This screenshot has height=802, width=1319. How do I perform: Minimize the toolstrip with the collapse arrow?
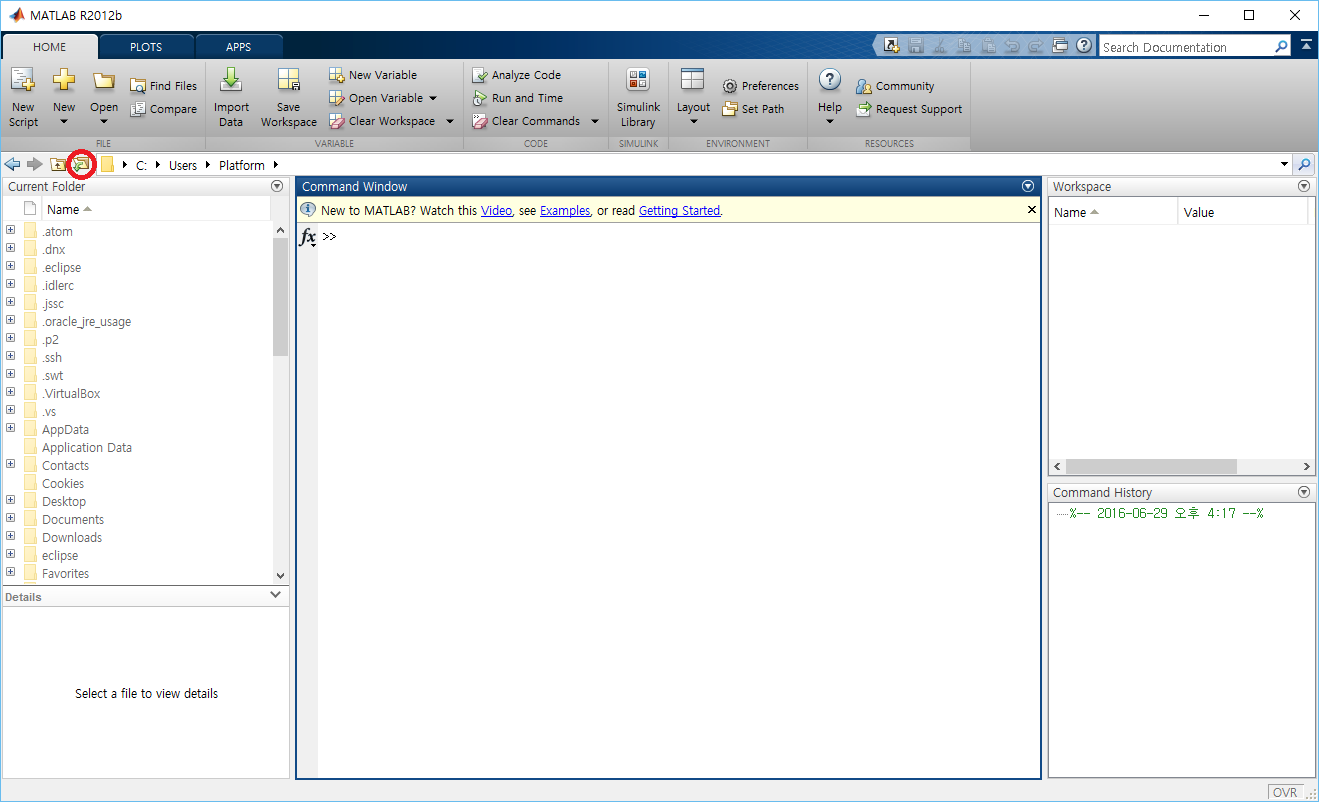click(x=1306, y=46)
